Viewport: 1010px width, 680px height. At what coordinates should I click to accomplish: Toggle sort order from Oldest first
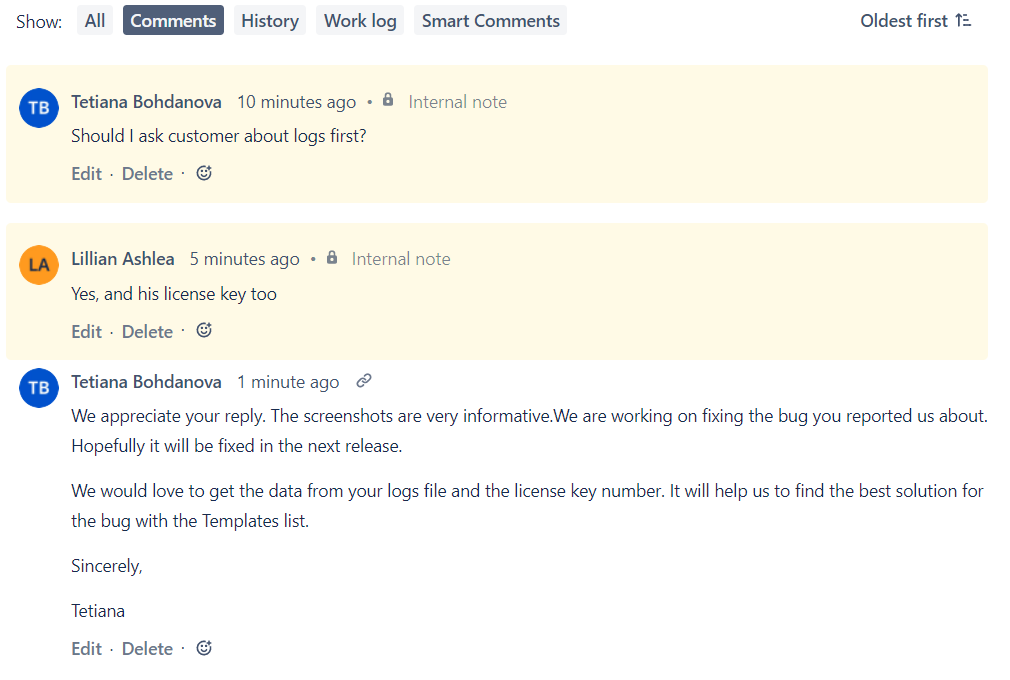pos(915,21)
